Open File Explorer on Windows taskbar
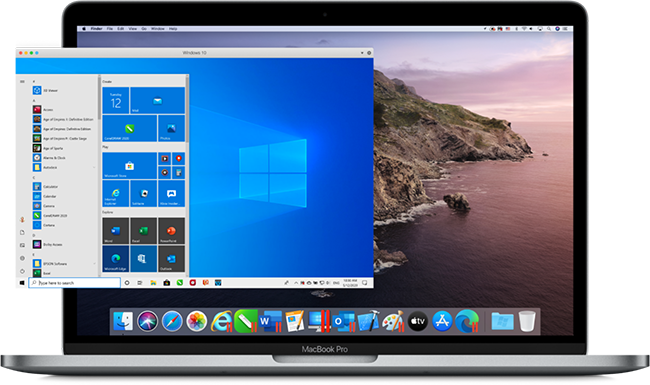This screenshot has height=385, width=650. [x=153, y=283]
